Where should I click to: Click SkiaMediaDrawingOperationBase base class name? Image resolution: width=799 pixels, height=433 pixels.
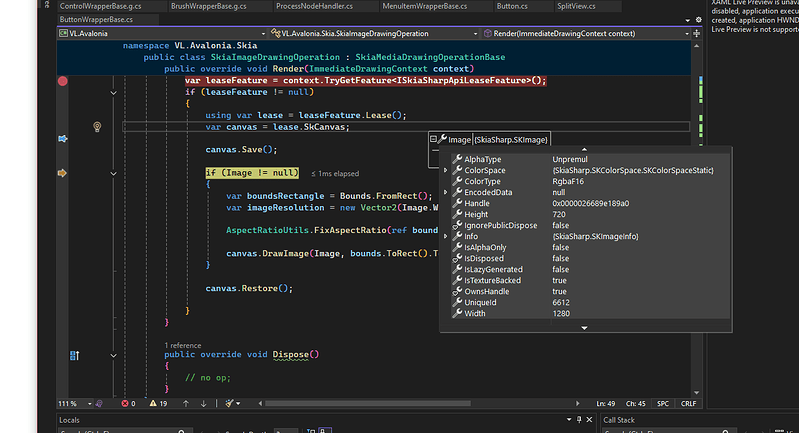[x=430, y=57]
